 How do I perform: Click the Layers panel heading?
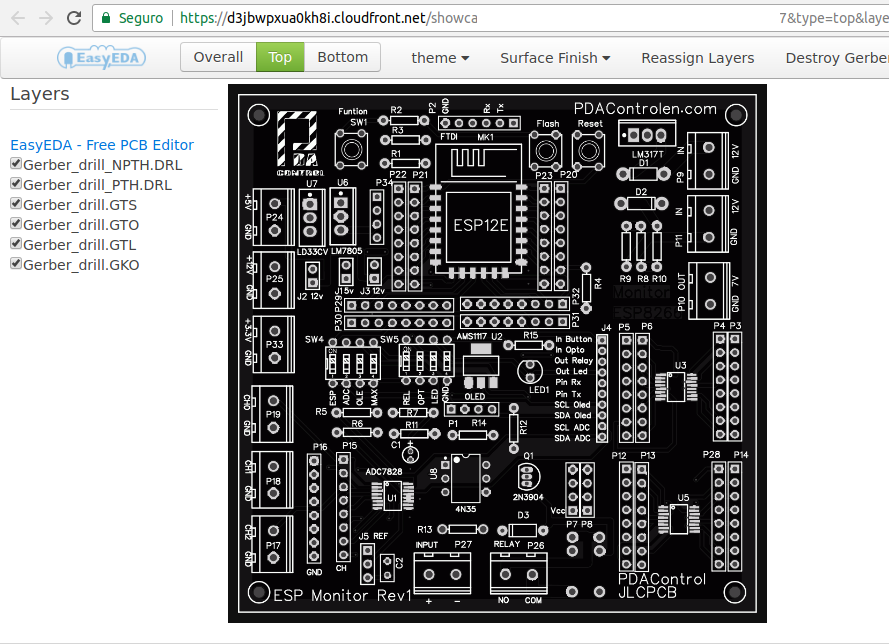(x=40, y=94)
